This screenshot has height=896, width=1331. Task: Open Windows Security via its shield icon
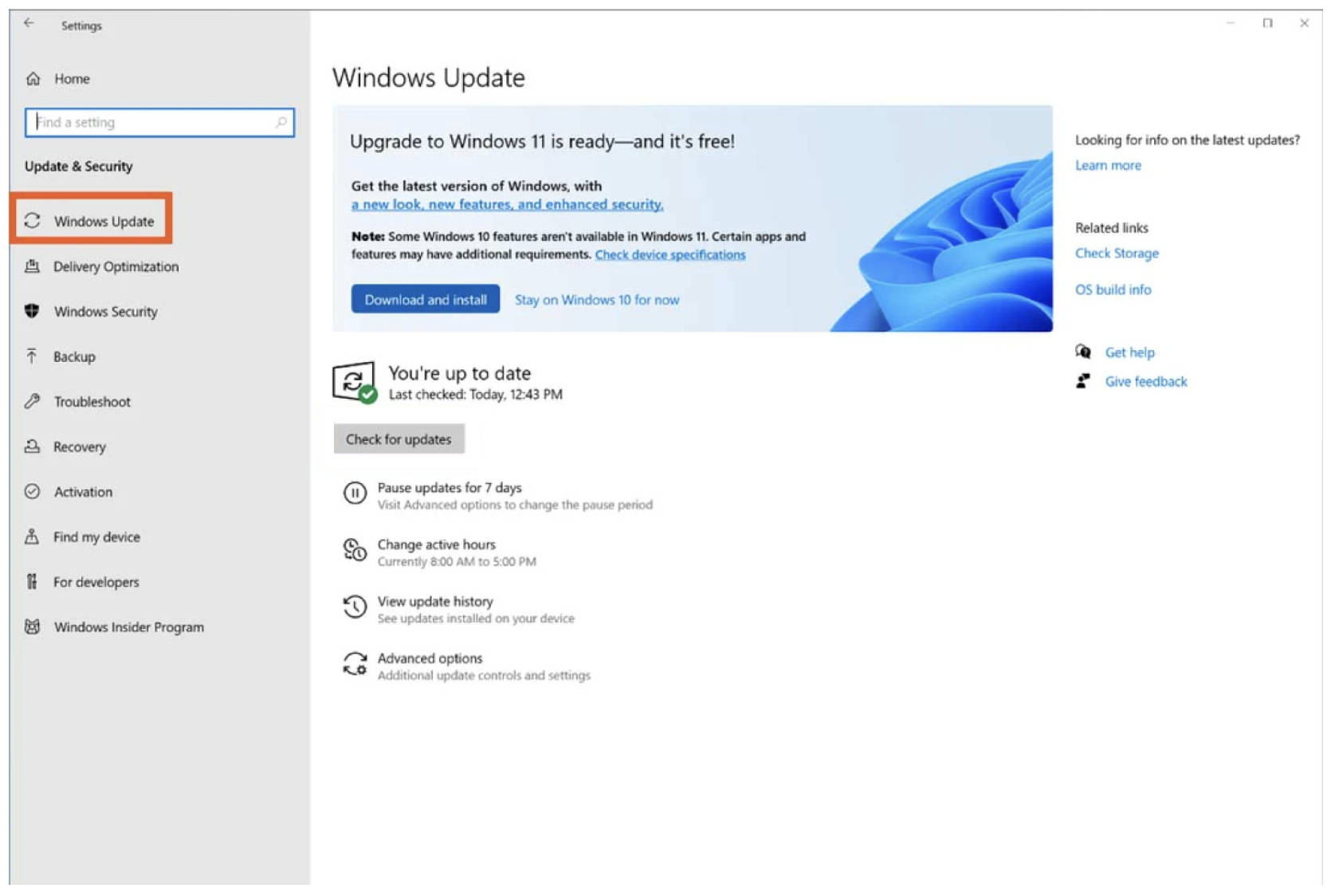click(x=32, y=312)
